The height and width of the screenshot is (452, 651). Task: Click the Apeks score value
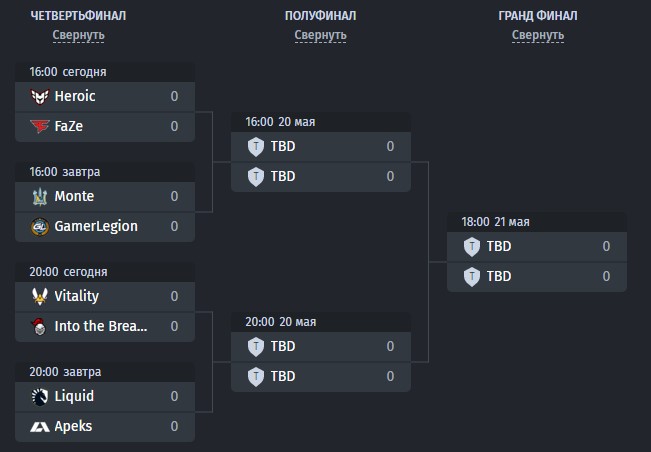click(x=174, y=427)
